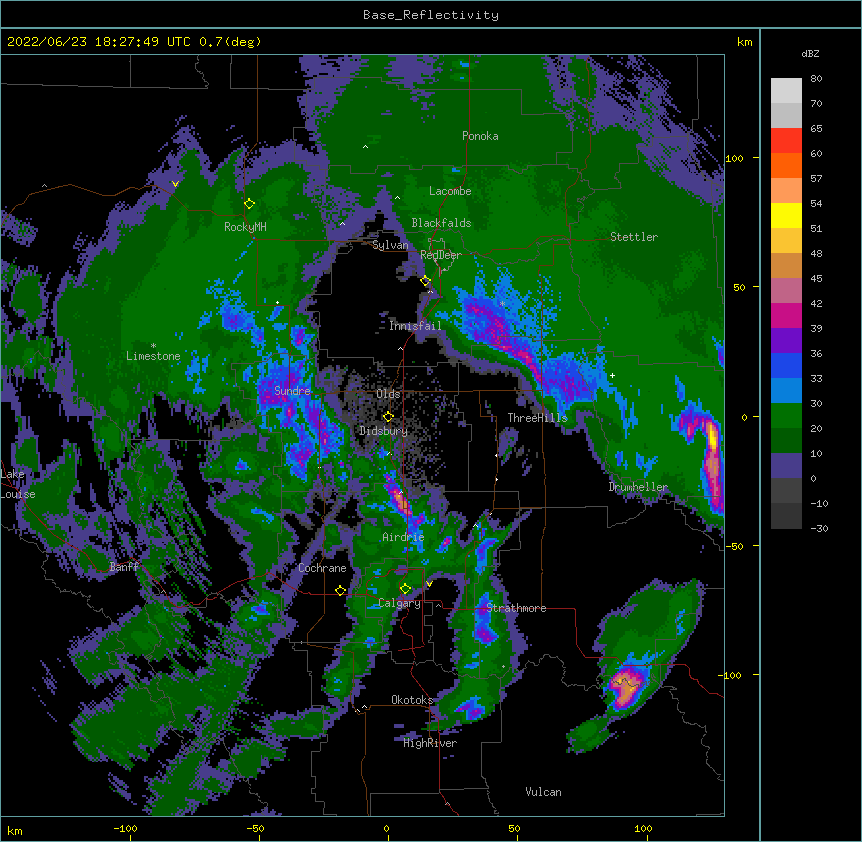Click the Sylvan town label
This screenshot has height=842, width=862.
coord(390,245)
